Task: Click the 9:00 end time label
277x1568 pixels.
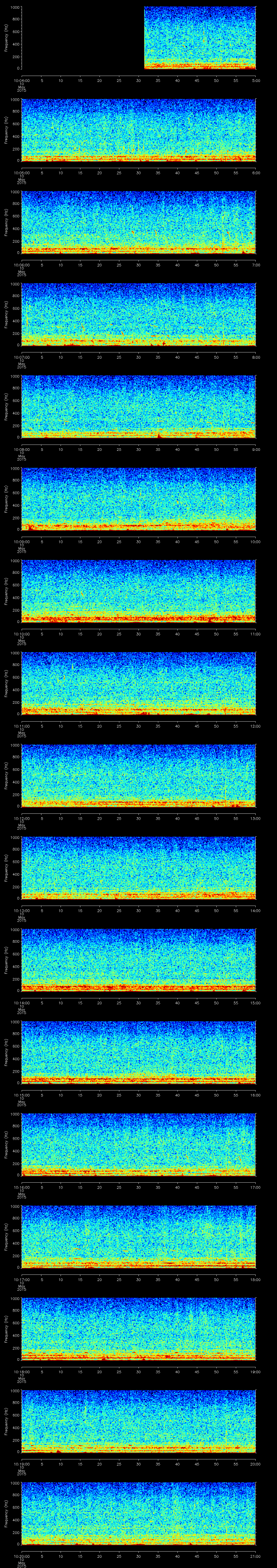Action: [256, 449]
